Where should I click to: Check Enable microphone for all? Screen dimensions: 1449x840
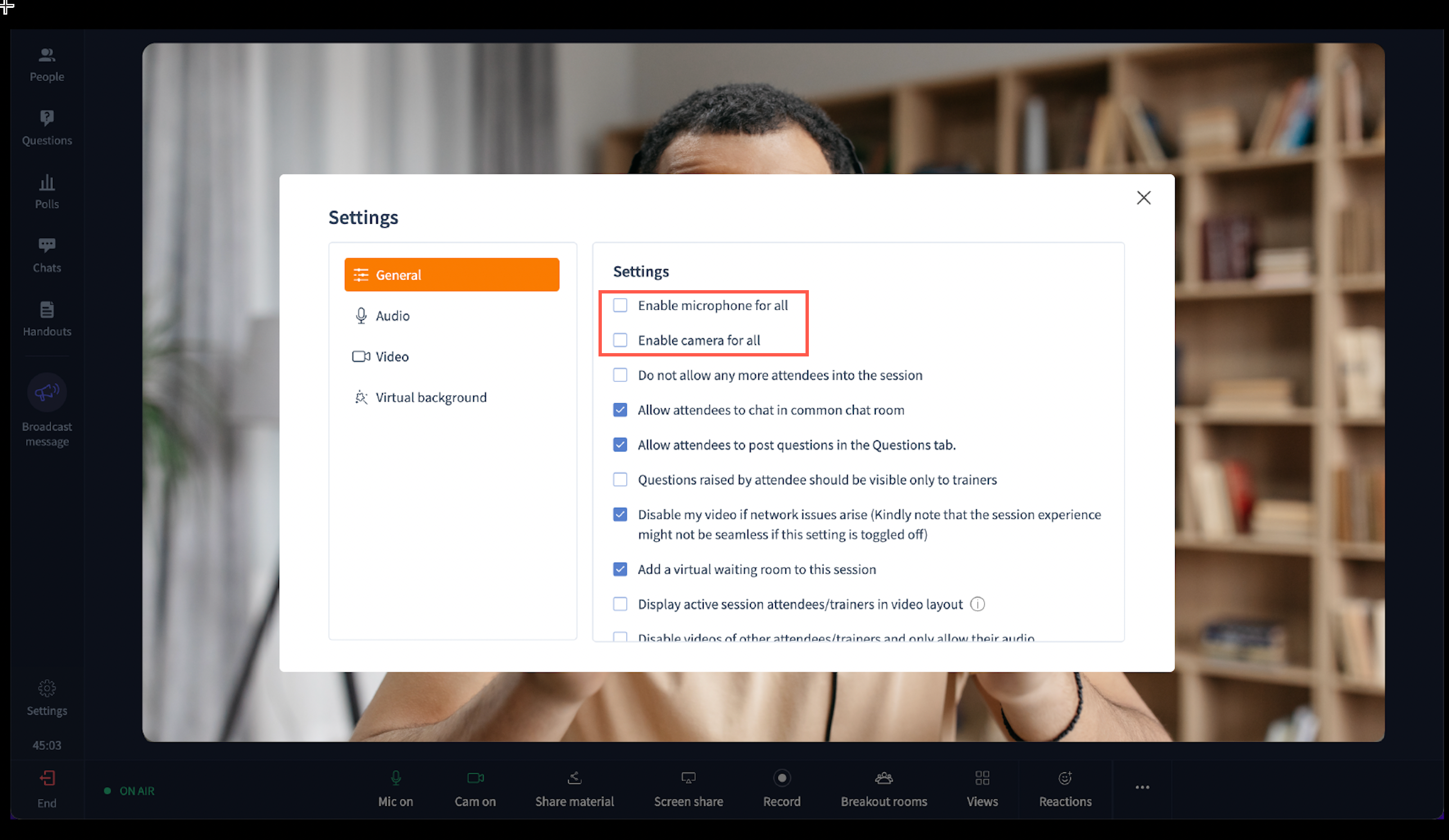620,305
